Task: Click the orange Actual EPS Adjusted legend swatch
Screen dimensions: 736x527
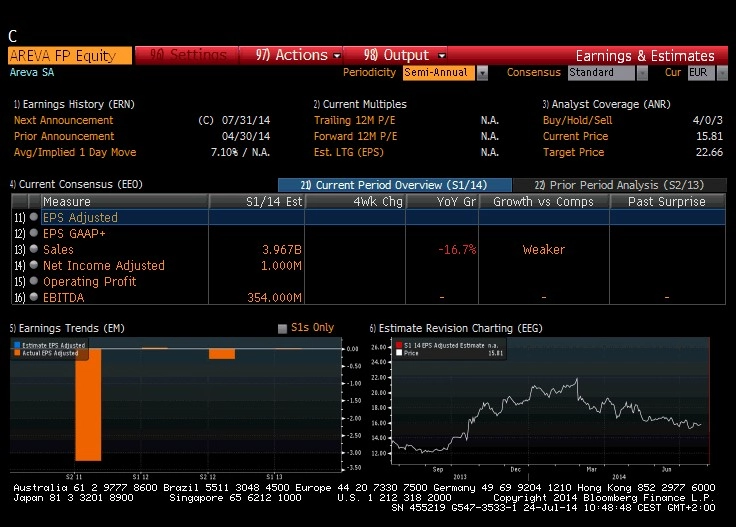Action: pos(17,353)
